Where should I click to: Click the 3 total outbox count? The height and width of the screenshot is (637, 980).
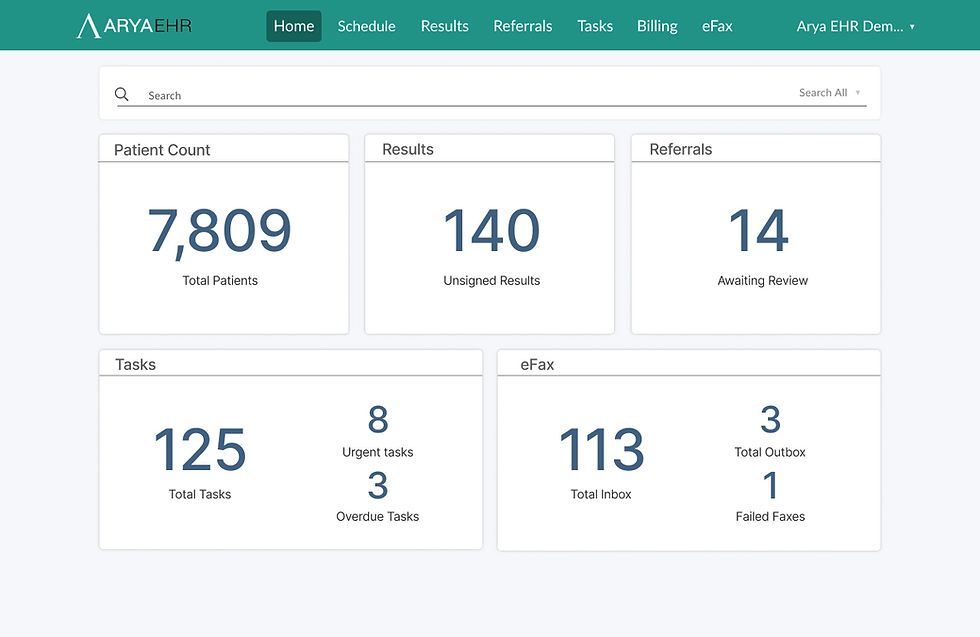770,419
